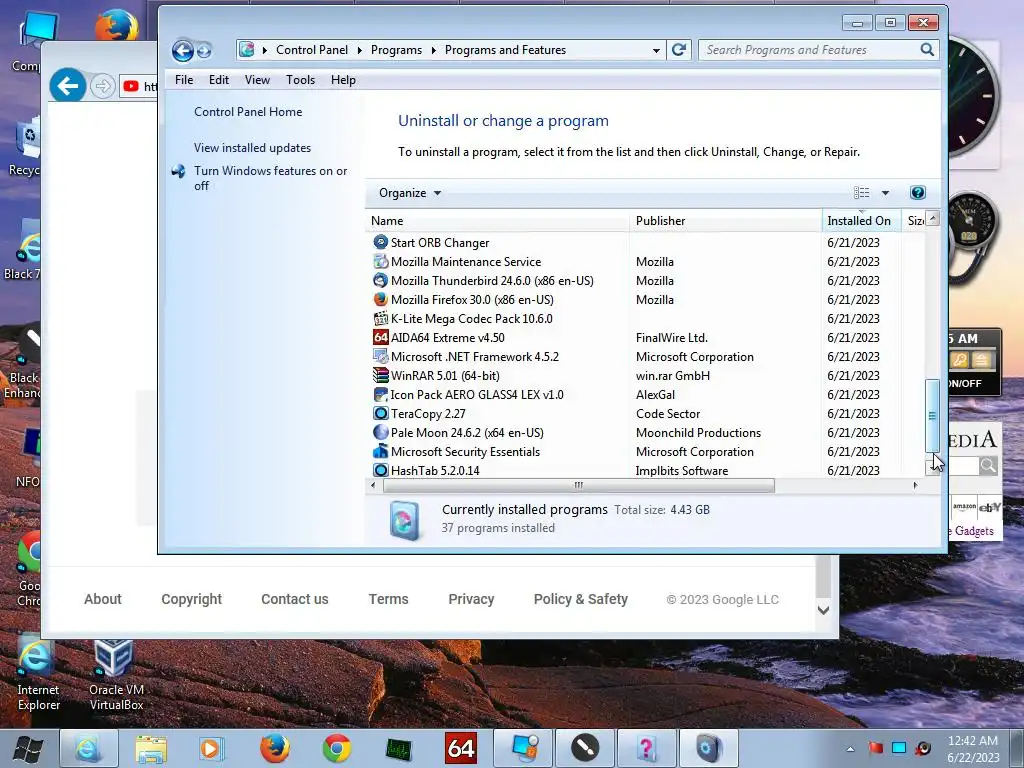Click the Microsoft Security Essentials icon
Screen dimensions: 1024x768
coord(380,451)
